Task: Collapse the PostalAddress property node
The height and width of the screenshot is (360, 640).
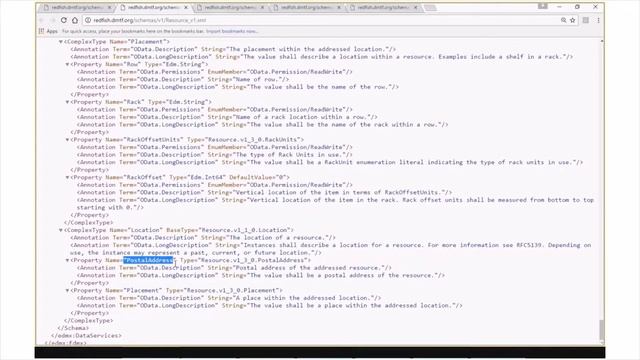Action: (67, 260)
